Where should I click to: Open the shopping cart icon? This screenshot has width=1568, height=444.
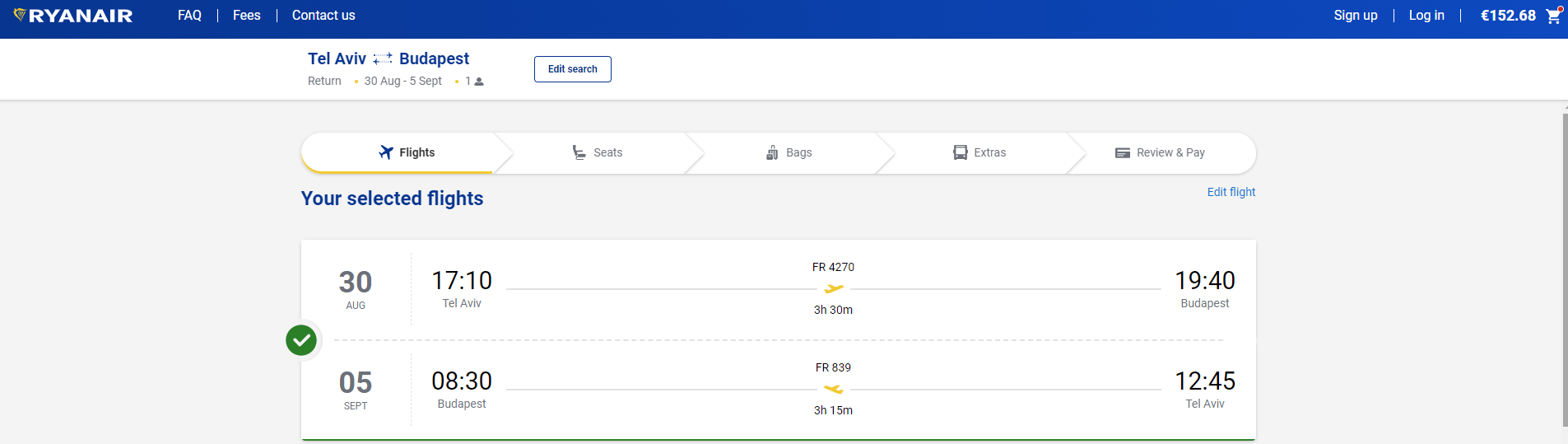1554,16
